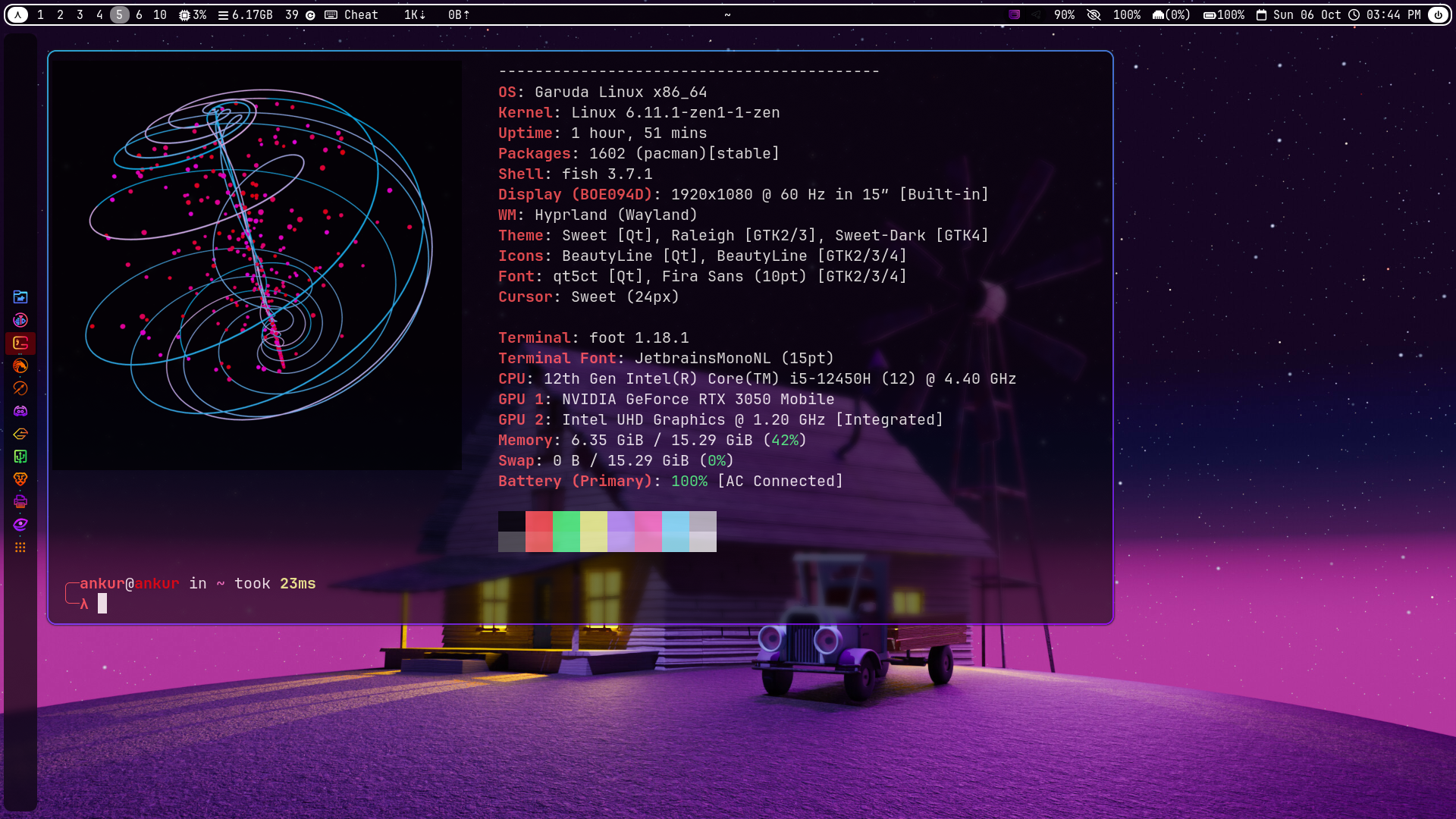Image resolution: width=1456 pixels, height=819 pixels.
Task: Open the purple eye app in the dock
Action: 20,525
